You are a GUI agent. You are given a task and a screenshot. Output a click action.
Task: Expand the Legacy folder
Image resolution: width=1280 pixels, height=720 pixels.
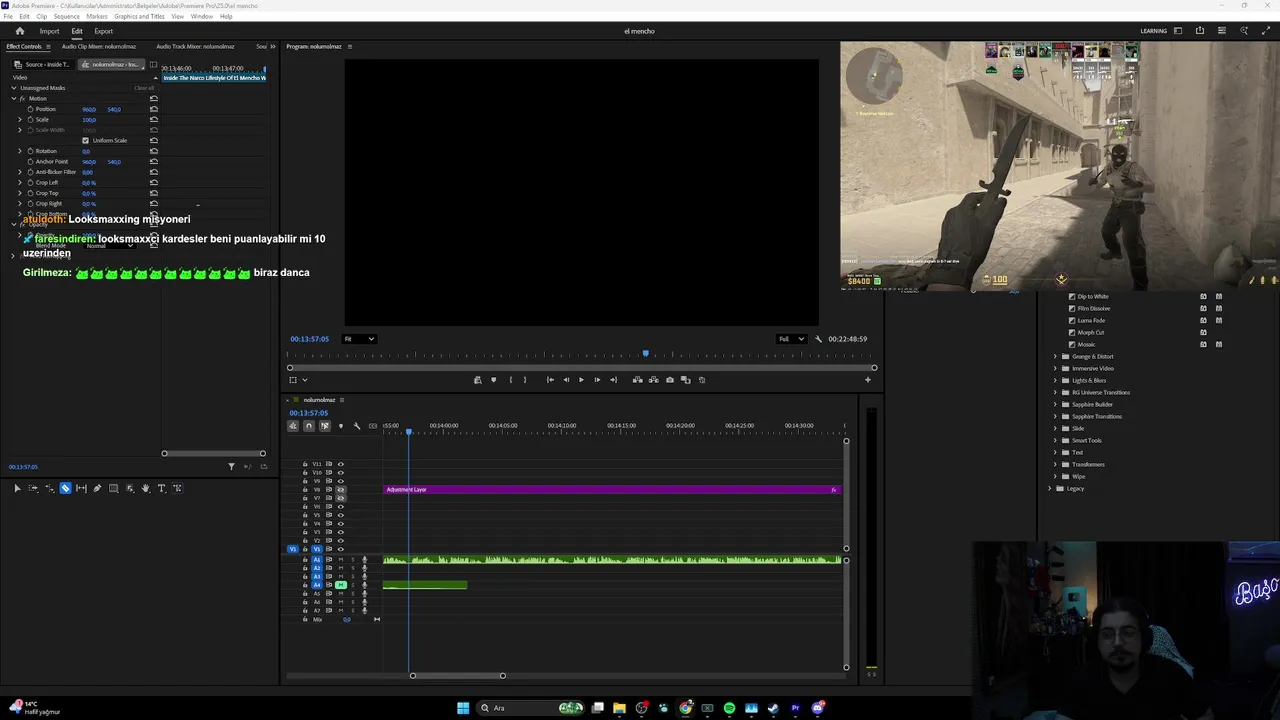pyautogui.click(x=1049, y=488)
